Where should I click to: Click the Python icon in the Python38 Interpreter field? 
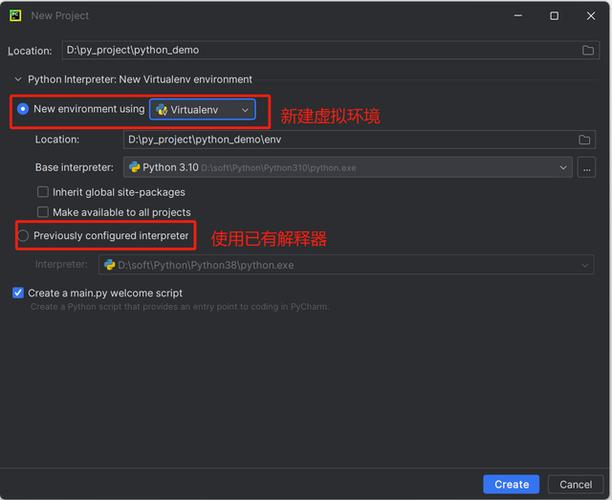[110, 265]
